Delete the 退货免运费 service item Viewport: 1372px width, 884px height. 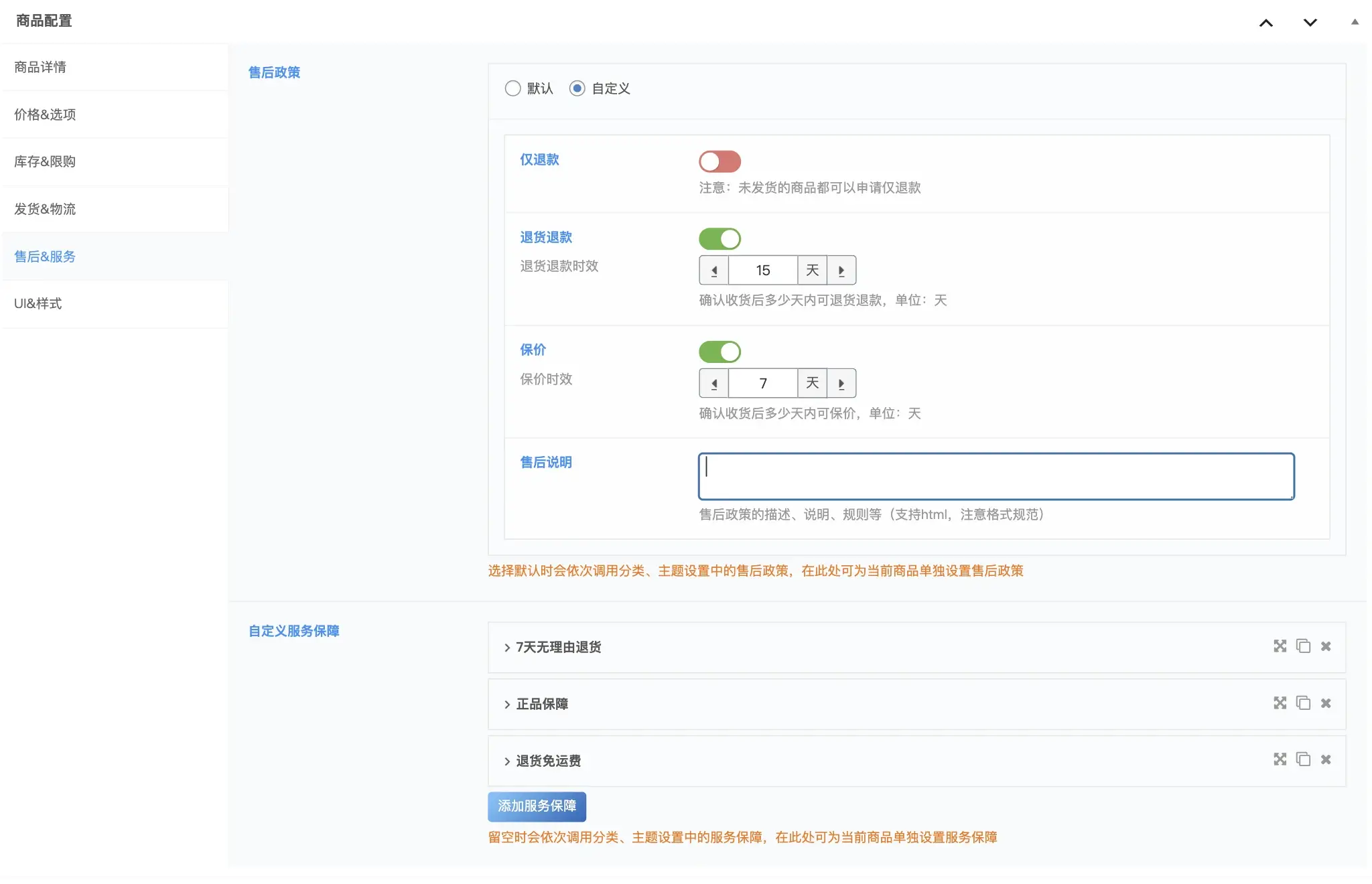click(1326, 759)
